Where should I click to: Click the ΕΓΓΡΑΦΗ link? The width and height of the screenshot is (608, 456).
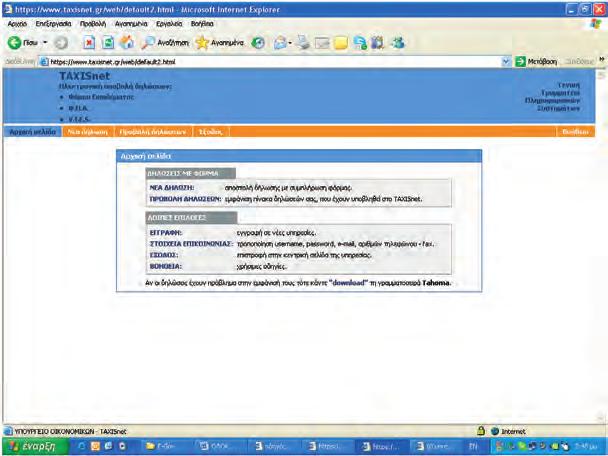pyautogui.click(x=166, y=233)
